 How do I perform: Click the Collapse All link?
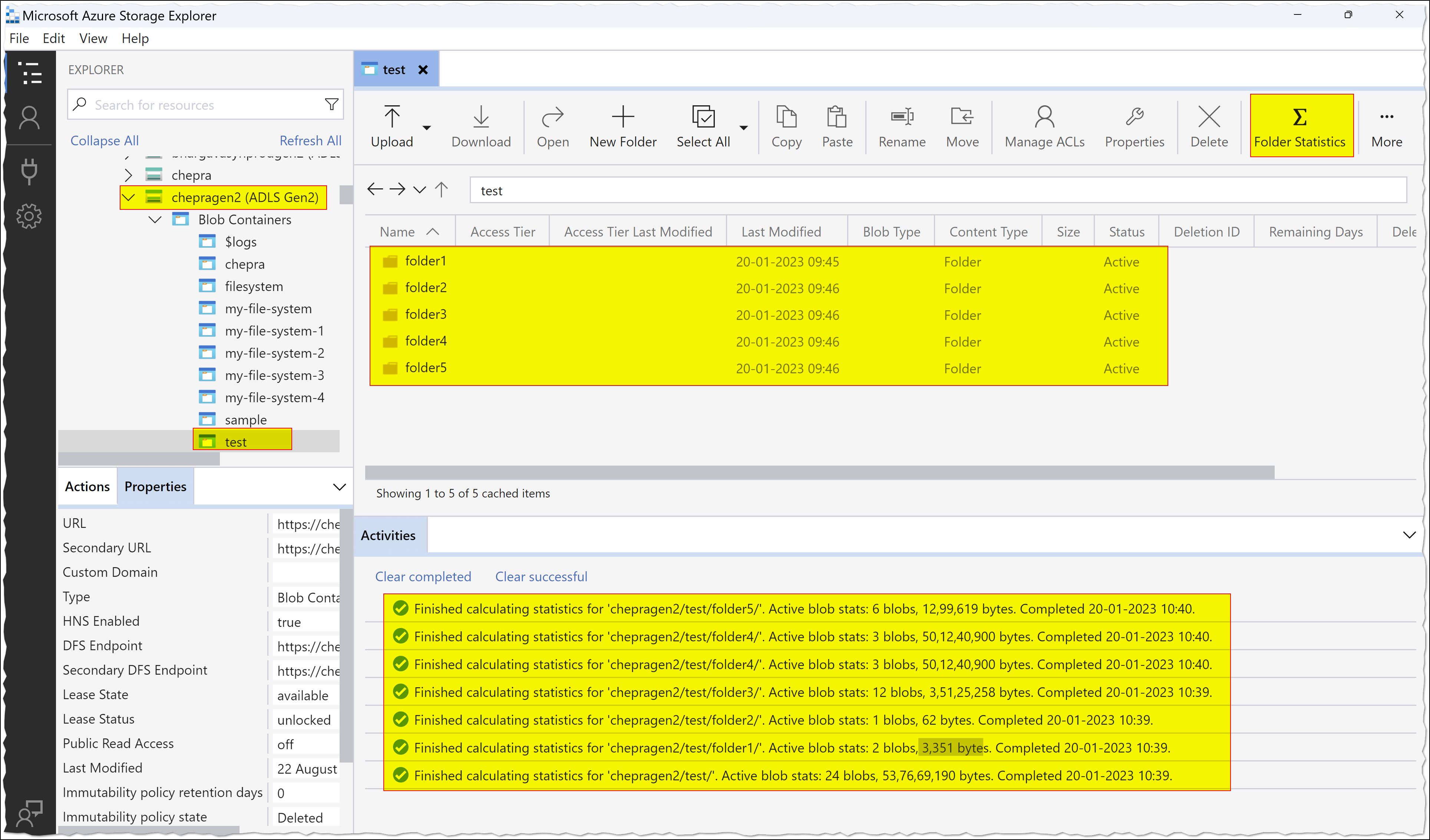[105, 140]
